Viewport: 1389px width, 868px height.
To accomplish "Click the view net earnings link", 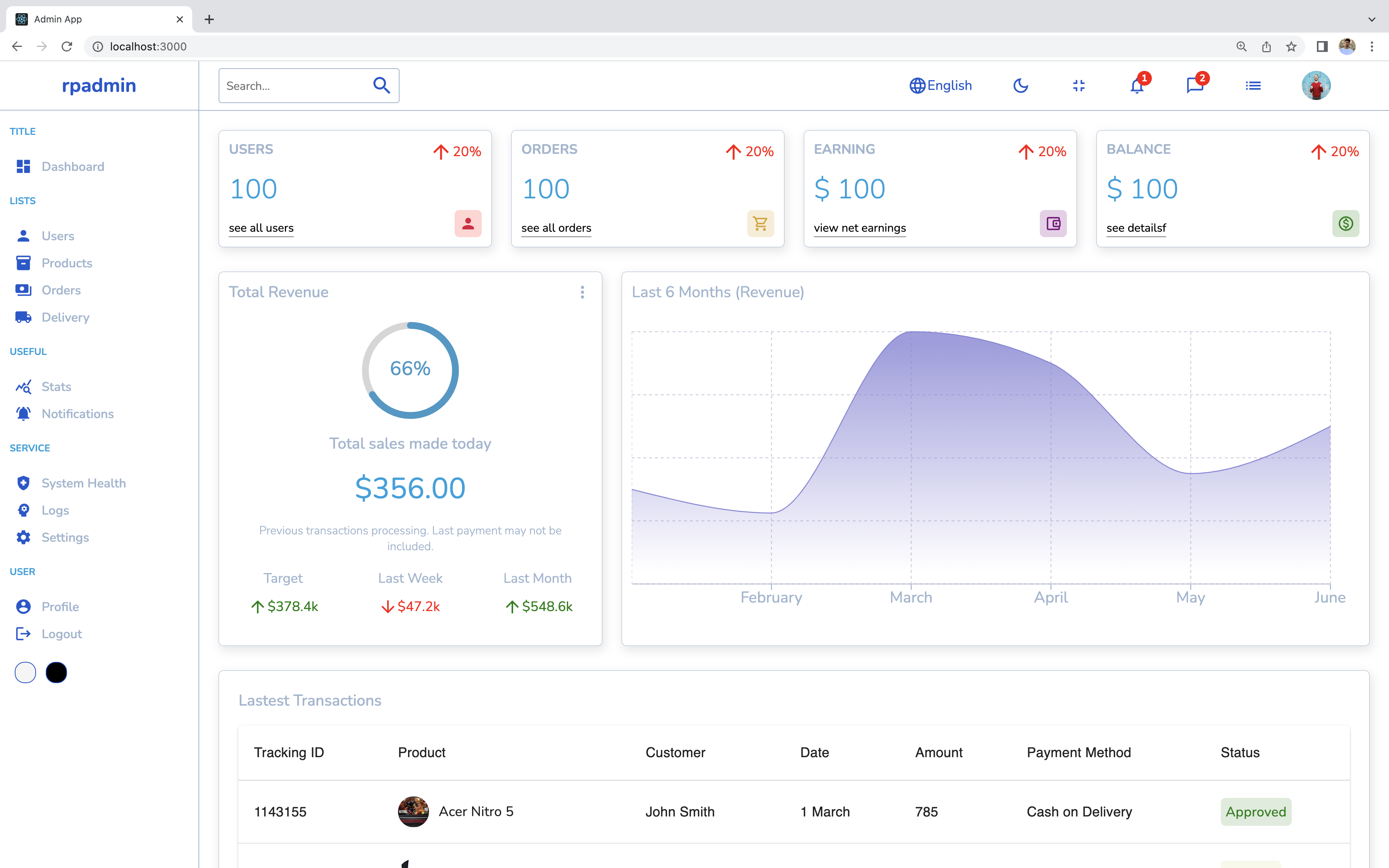I will click(860, 228).
